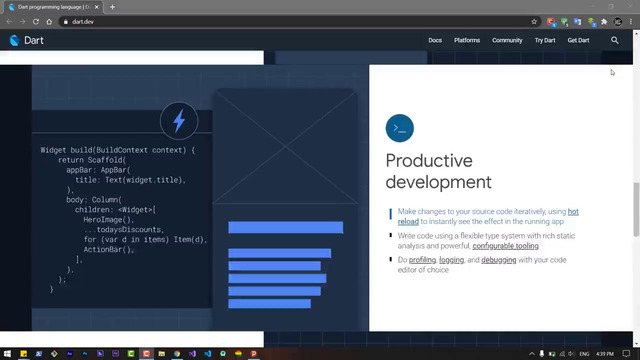Open Visual Studio purple taskbar icon
The height and width of the screenshot is (360, 640).
coord(192,353)
